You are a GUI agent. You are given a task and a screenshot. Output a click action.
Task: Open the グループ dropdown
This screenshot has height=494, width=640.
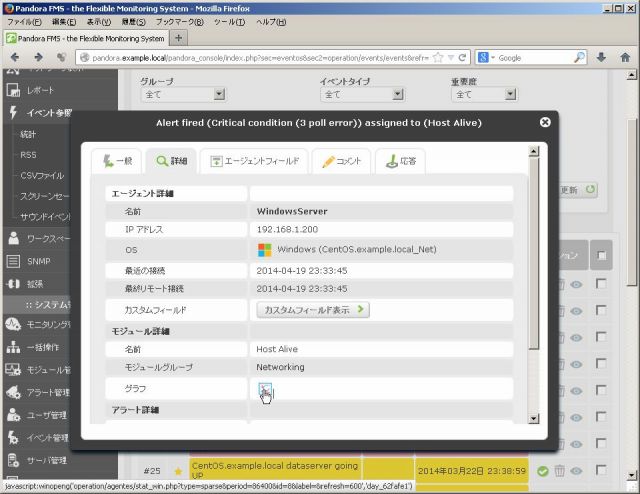(184, 95)
